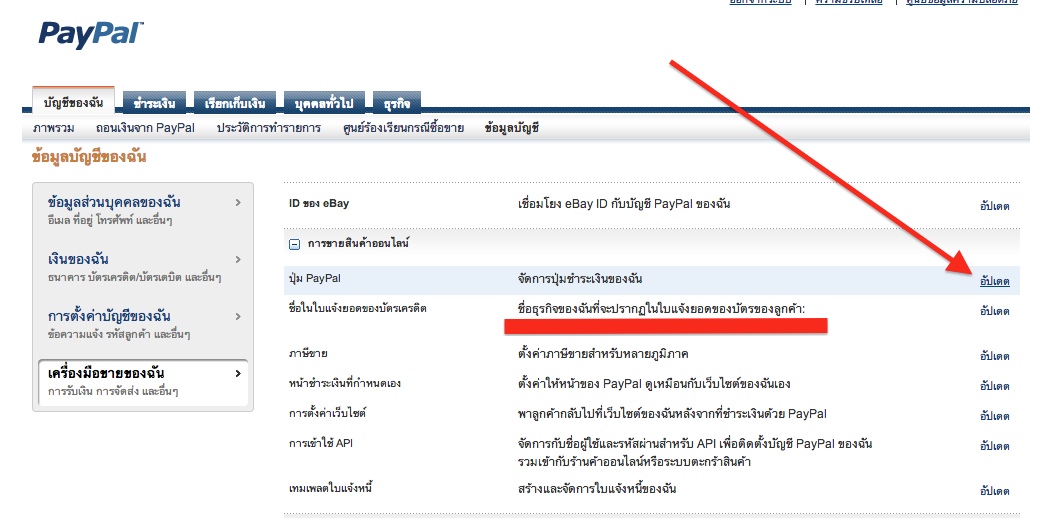Click description สร้างและจัดการใบแจ้งหนี้ของฉัน

(x=596, y=488)
